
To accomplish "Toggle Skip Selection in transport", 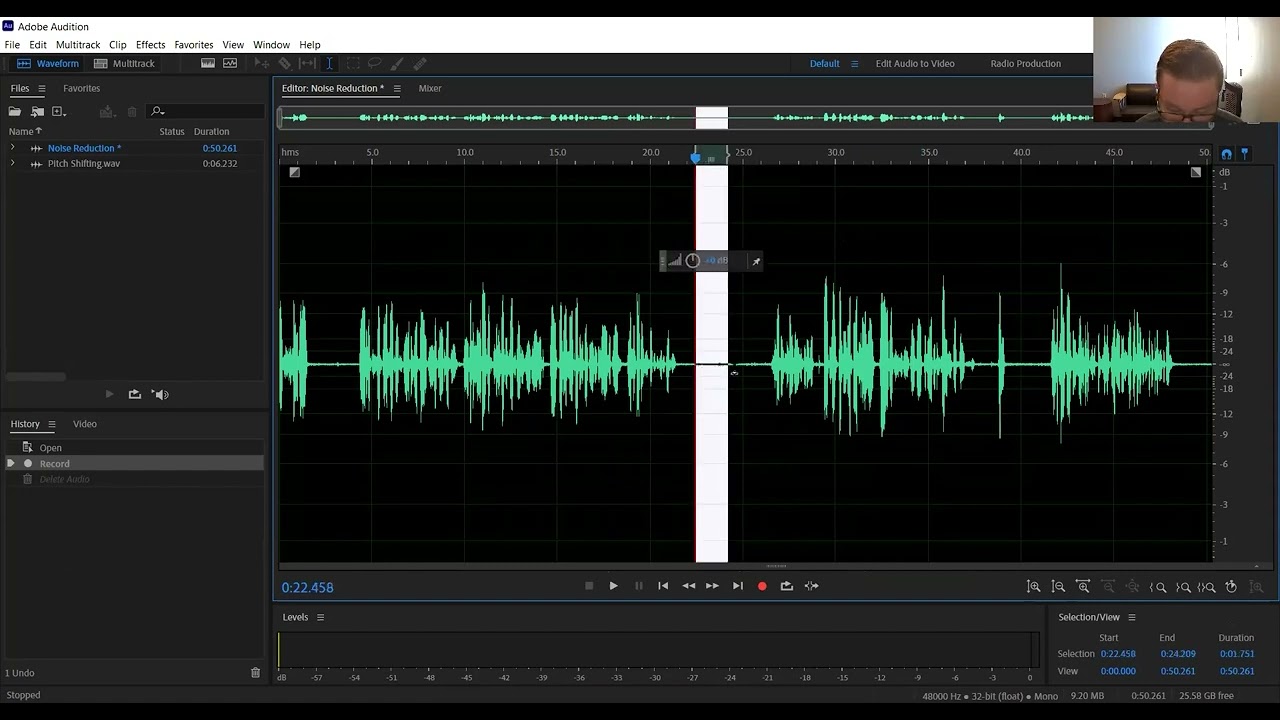I will tap(811, 586).
